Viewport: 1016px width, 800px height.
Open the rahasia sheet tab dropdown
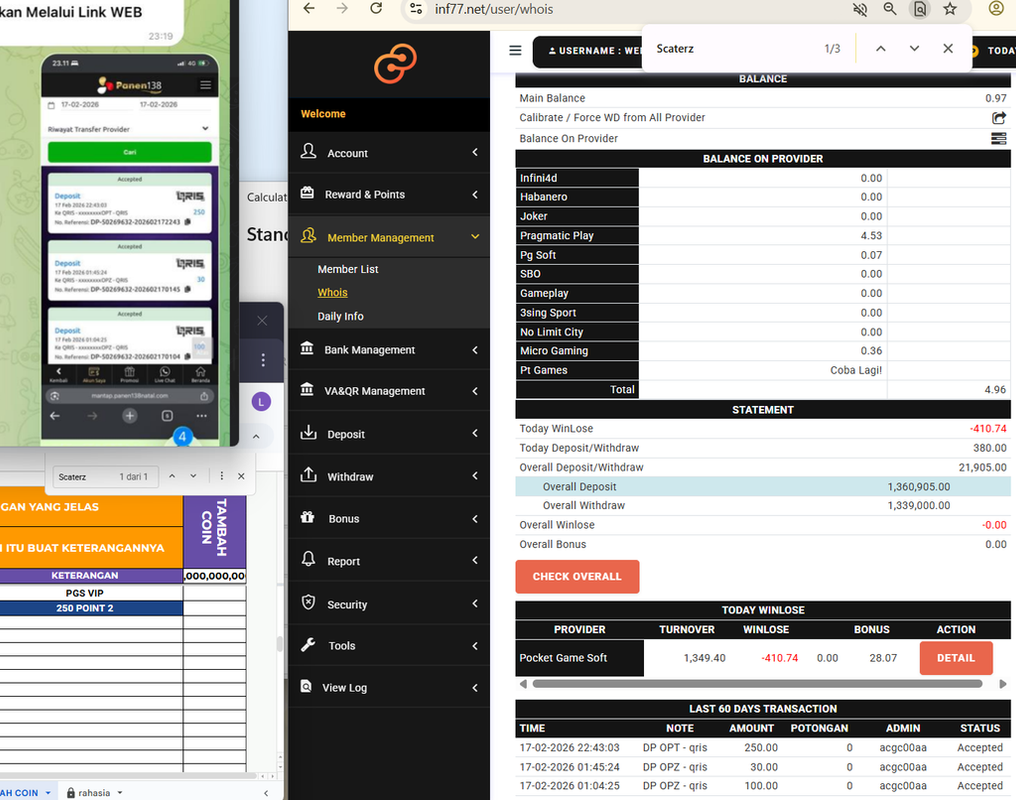click(x=120, y=792)
